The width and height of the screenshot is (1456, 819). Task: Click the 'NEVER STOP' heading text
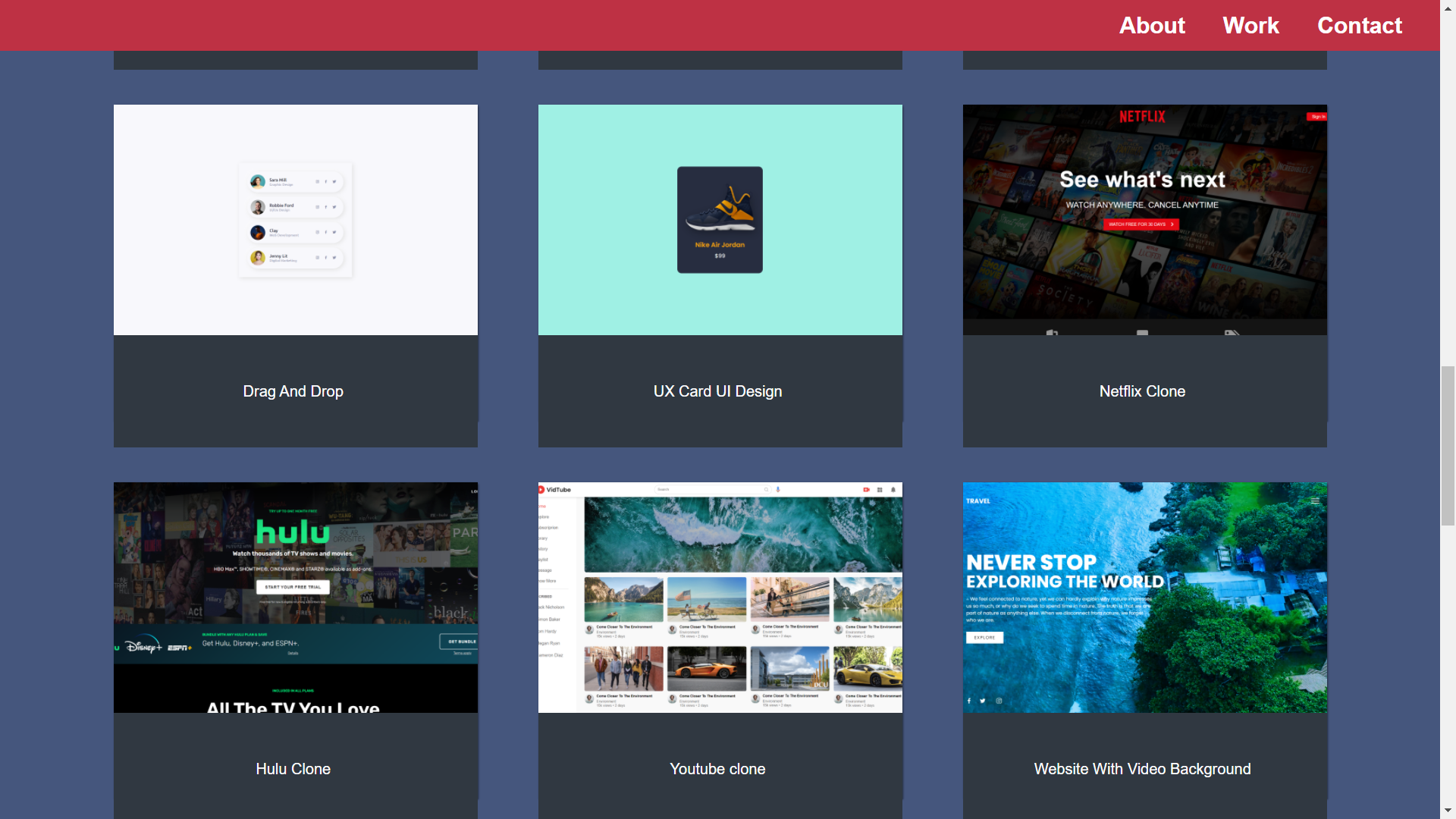1031,563
